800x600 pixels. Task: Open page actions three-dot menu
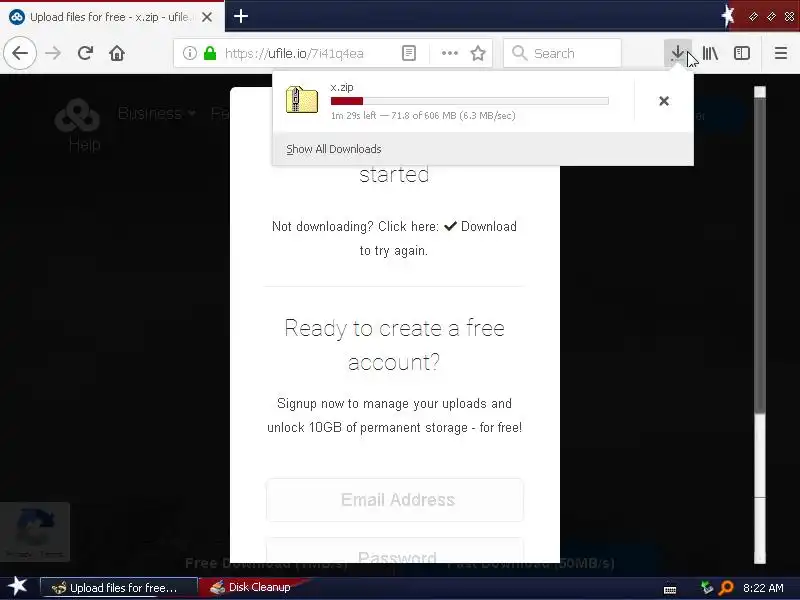click(x=449, y=53)
